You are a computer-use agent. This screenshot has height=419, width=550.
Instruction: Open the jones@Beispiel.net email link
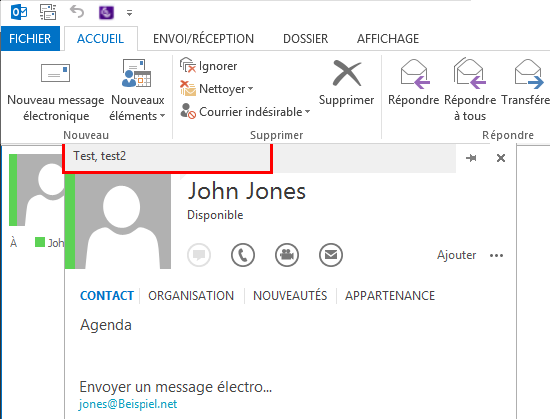click(128, 404)
